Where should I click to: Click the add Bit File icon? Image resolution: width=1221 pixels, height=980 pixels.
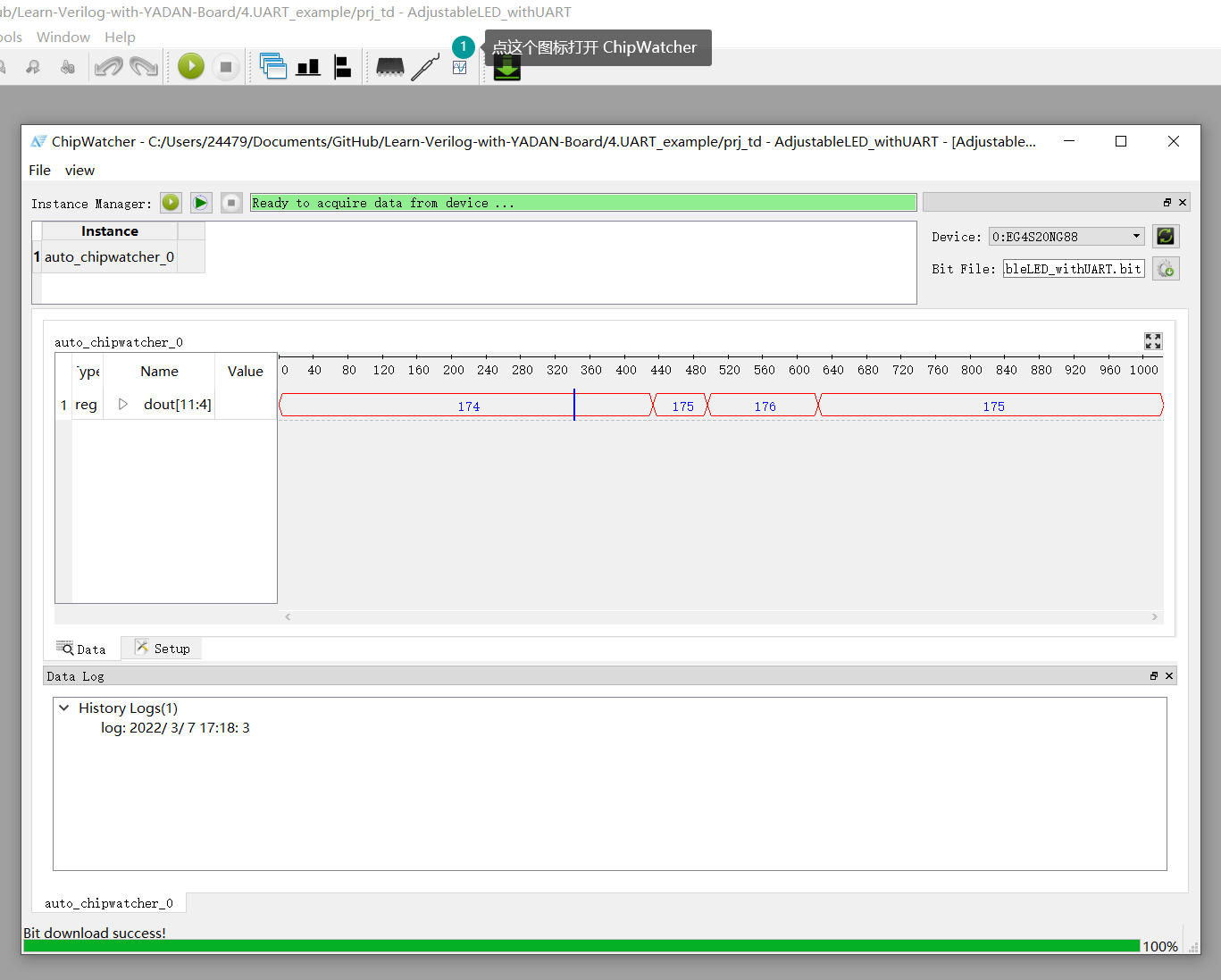(1166, 269)
